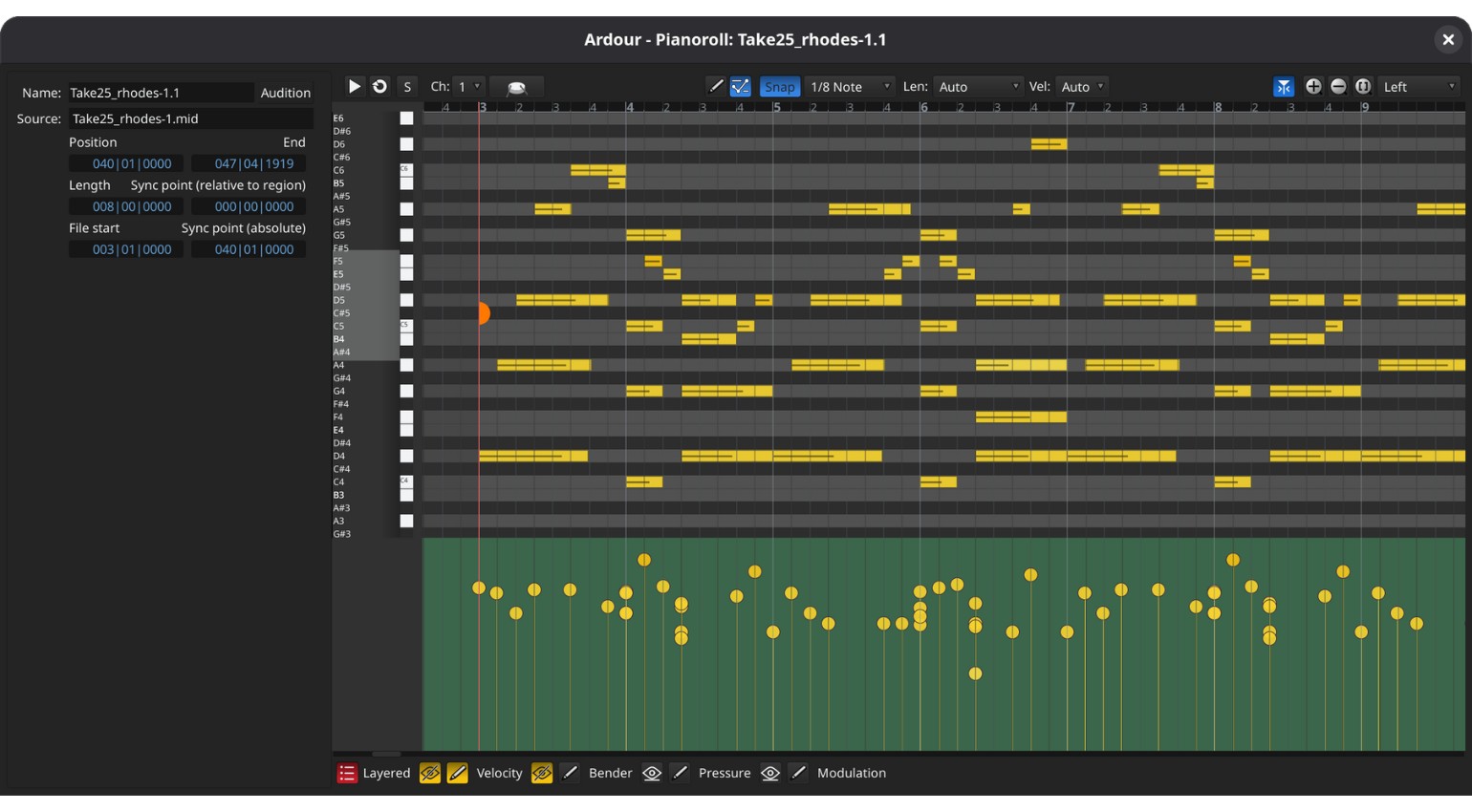
Task: Toggle the Snap button
Action: coord(779,87)
